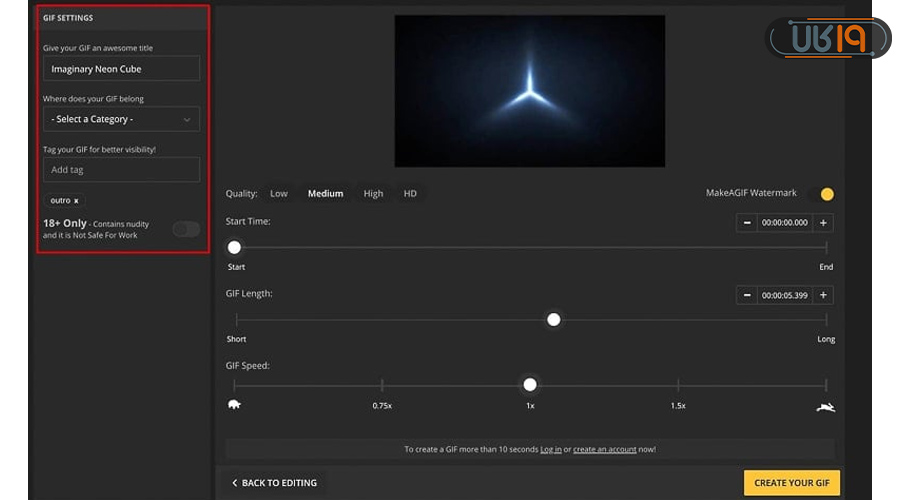
Task: Toggle the MakeAGIF Watermark switch
Action: coord(822,194)
